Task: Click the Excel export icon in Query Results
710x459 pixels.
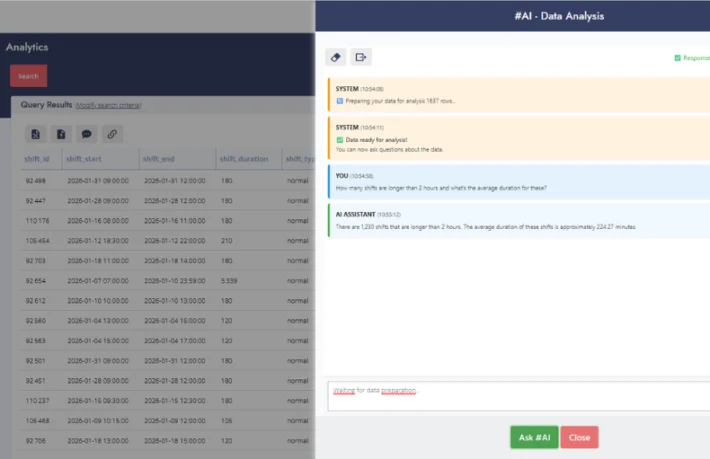Action: coord(35,134)
